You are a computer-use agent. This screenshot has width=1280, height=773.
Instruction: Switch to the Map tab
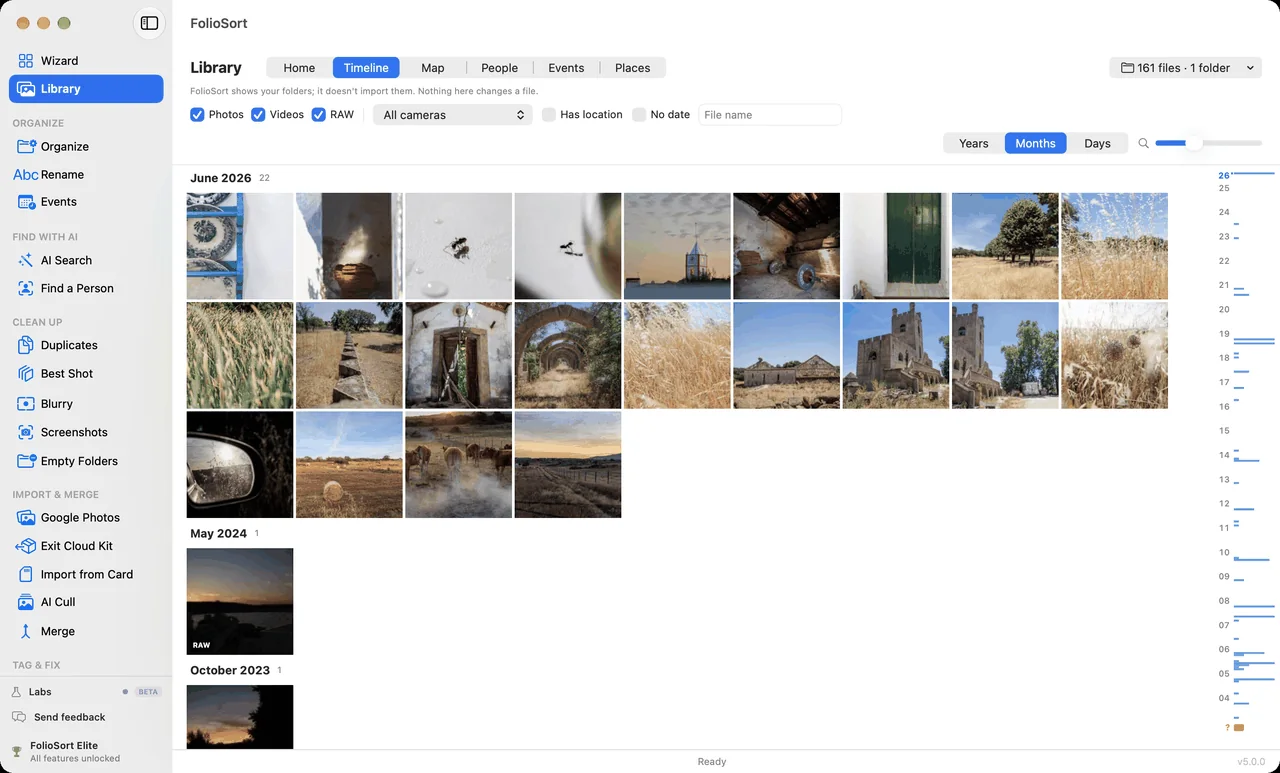point(433,68)
